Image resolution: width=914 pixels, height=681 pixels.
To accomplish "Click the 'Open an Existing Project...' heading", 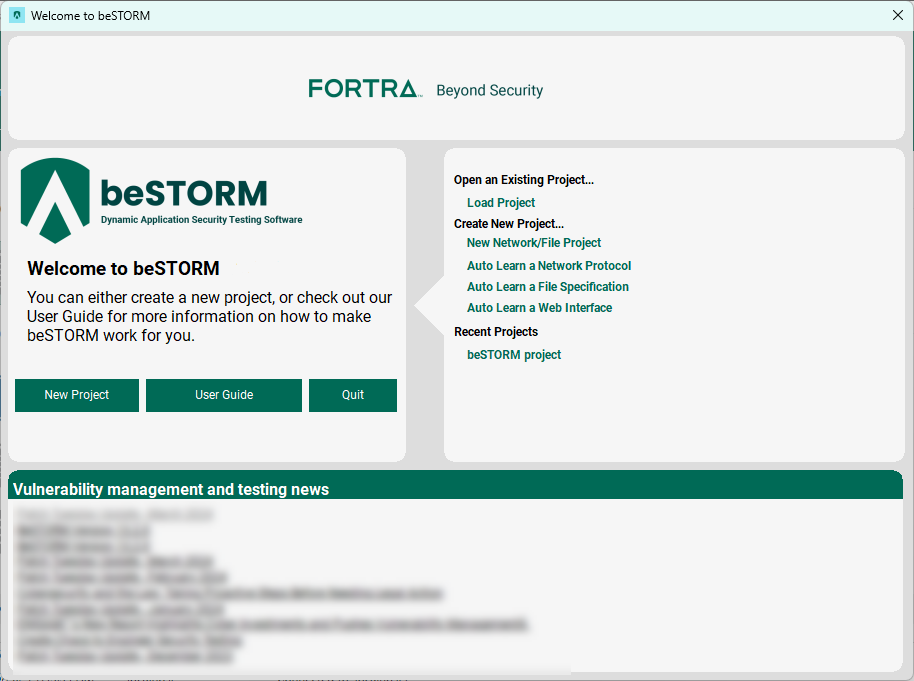I will tap(524, 180).
